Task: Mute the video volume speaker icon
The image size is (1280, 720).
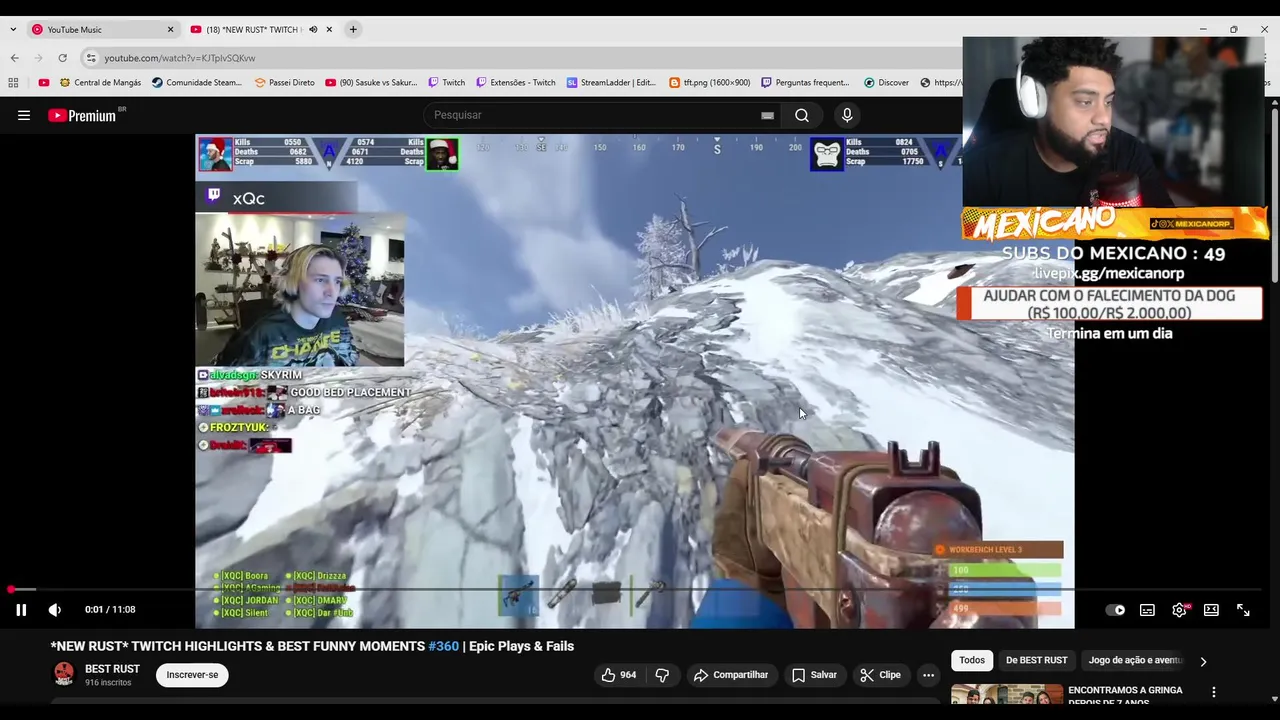Action: [55, 610]
